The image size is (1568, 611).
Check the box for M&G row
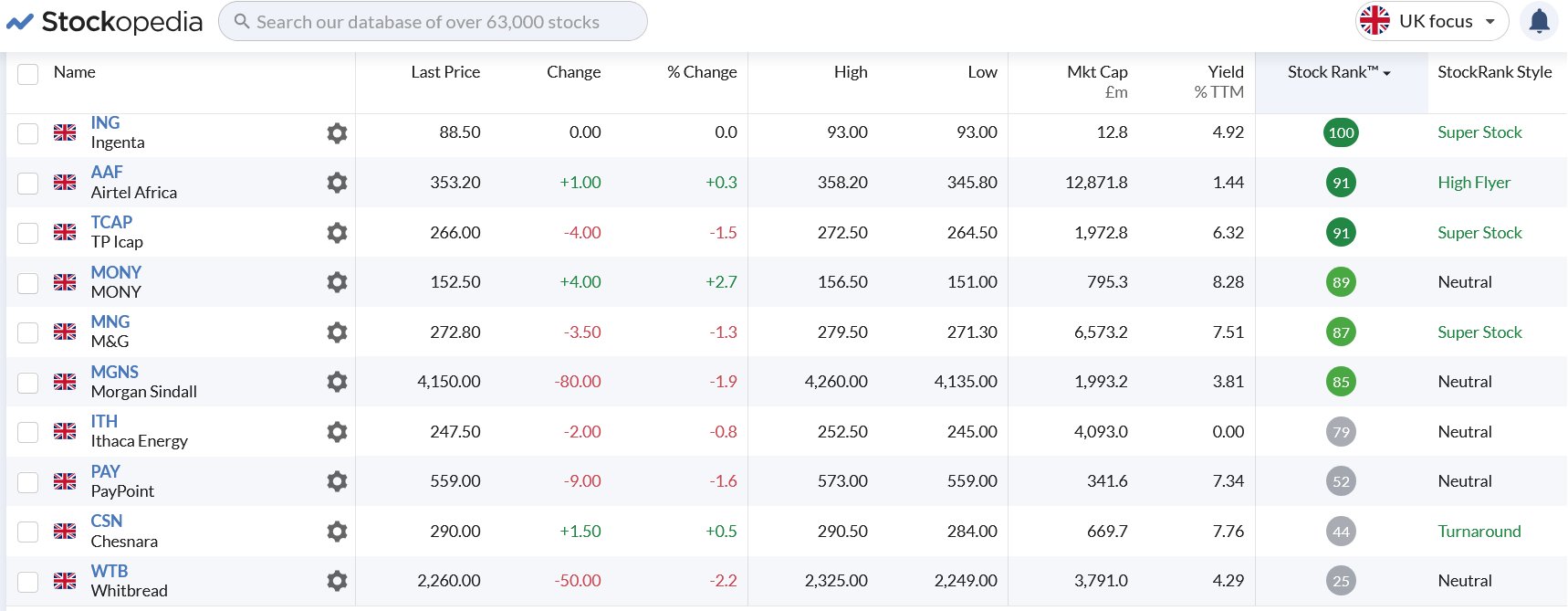click(28, 332)
